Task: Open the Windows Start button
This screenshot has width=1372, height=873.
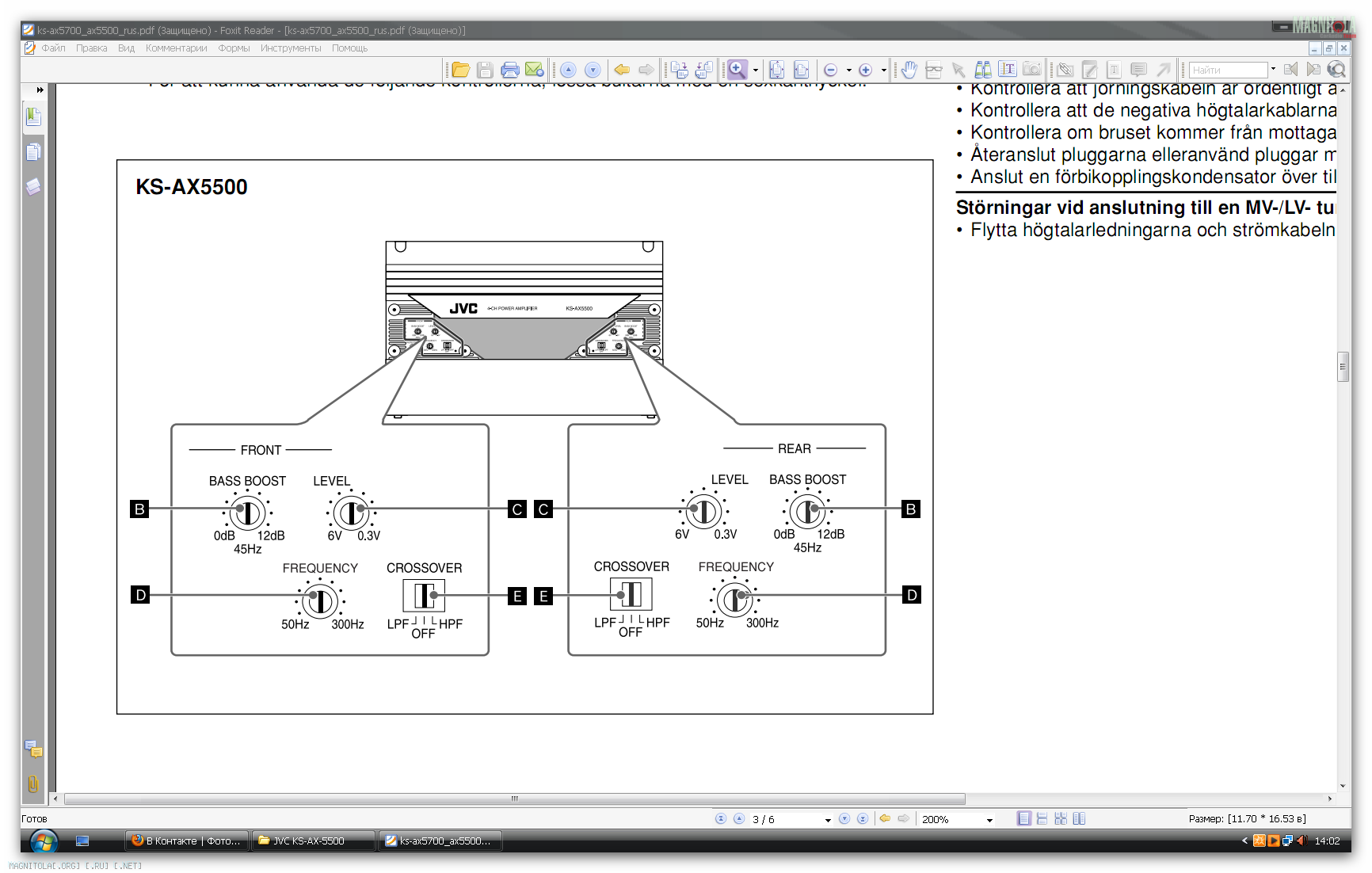Action: coord(44,841)
